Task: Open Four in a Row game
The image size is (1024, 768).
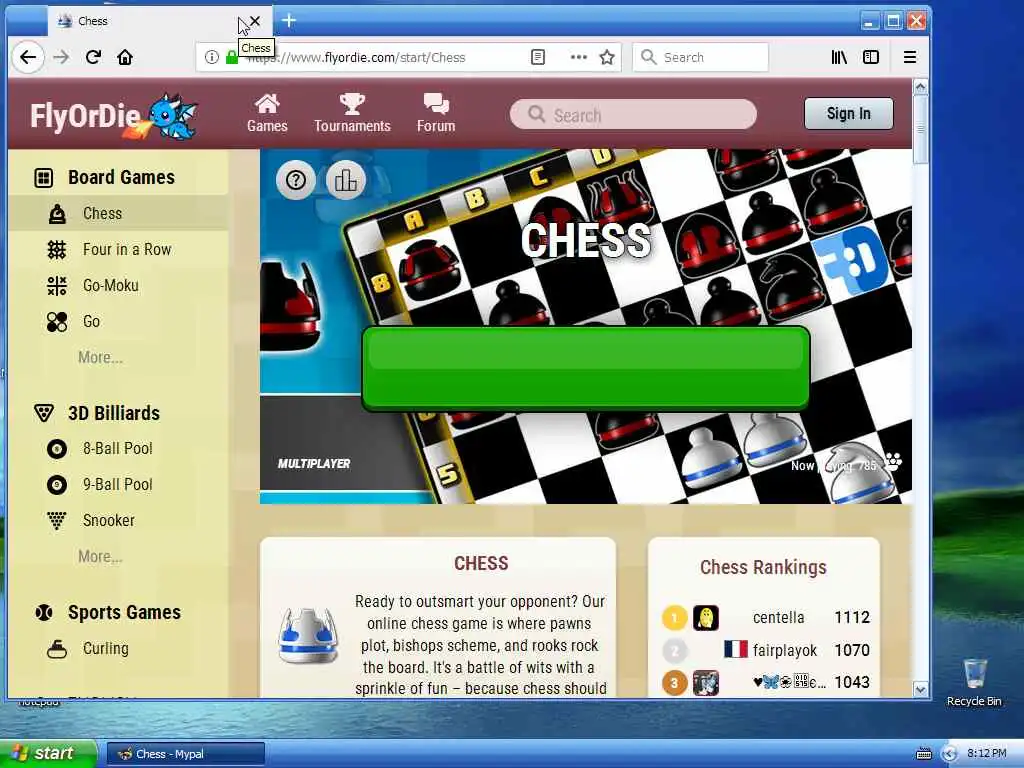Action: click(x=118, y=249)
